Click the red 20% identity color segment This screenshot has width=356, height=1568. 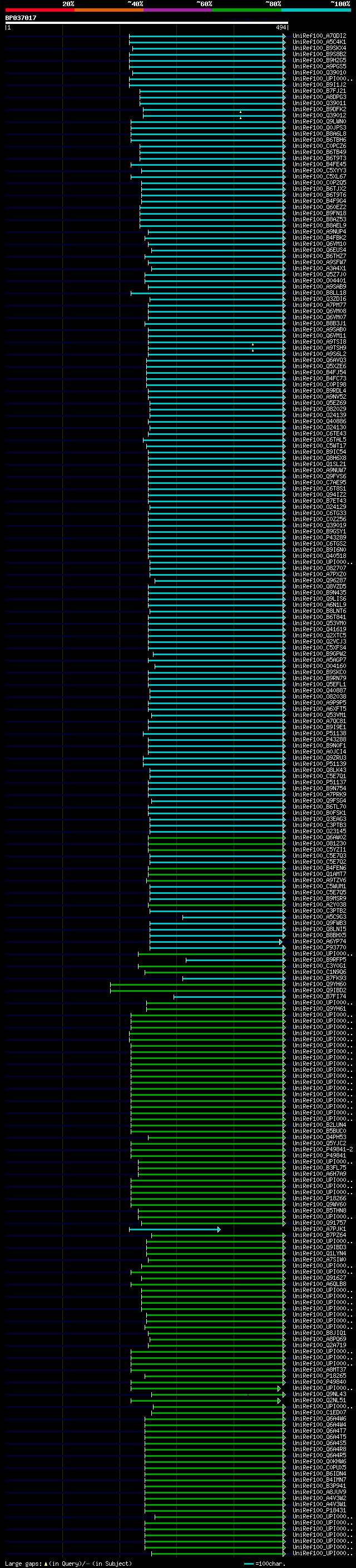point(39,10)
